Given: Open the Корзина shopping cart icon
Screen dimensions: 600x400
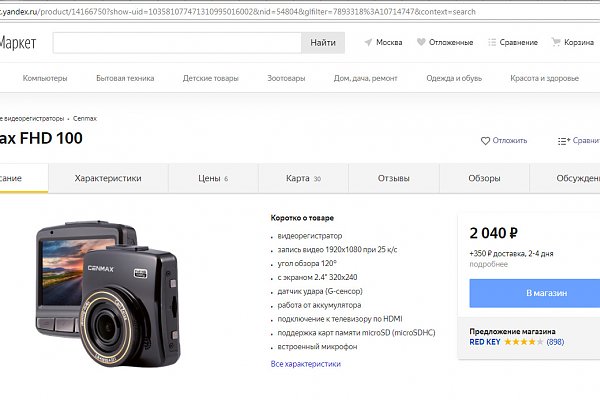Looking at the screenshot, I should pos(556,43).
